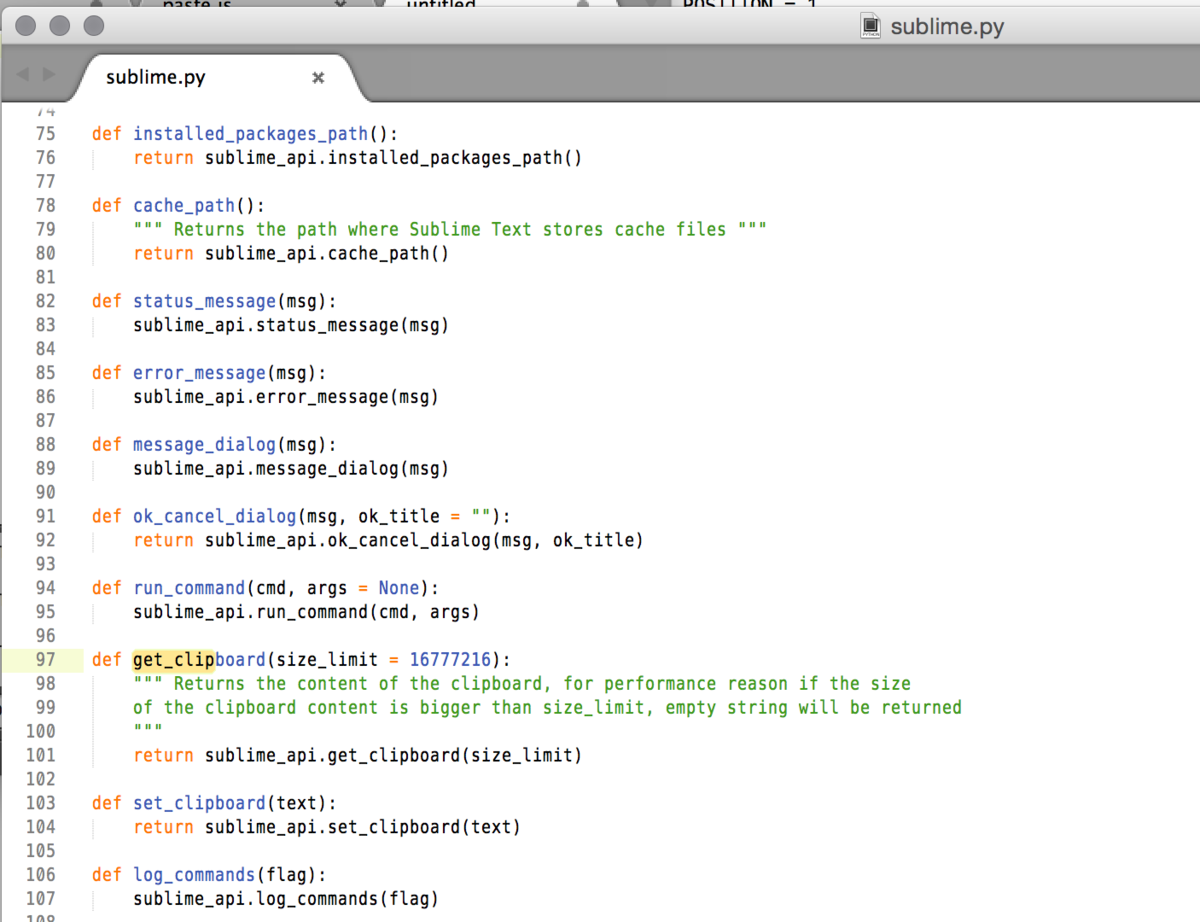Image resolution: width=1200 pixels, height=922 pixels.
Task: Click the ok_cancel_dialog function name on line 91
Action: click(x=215, y=517)
